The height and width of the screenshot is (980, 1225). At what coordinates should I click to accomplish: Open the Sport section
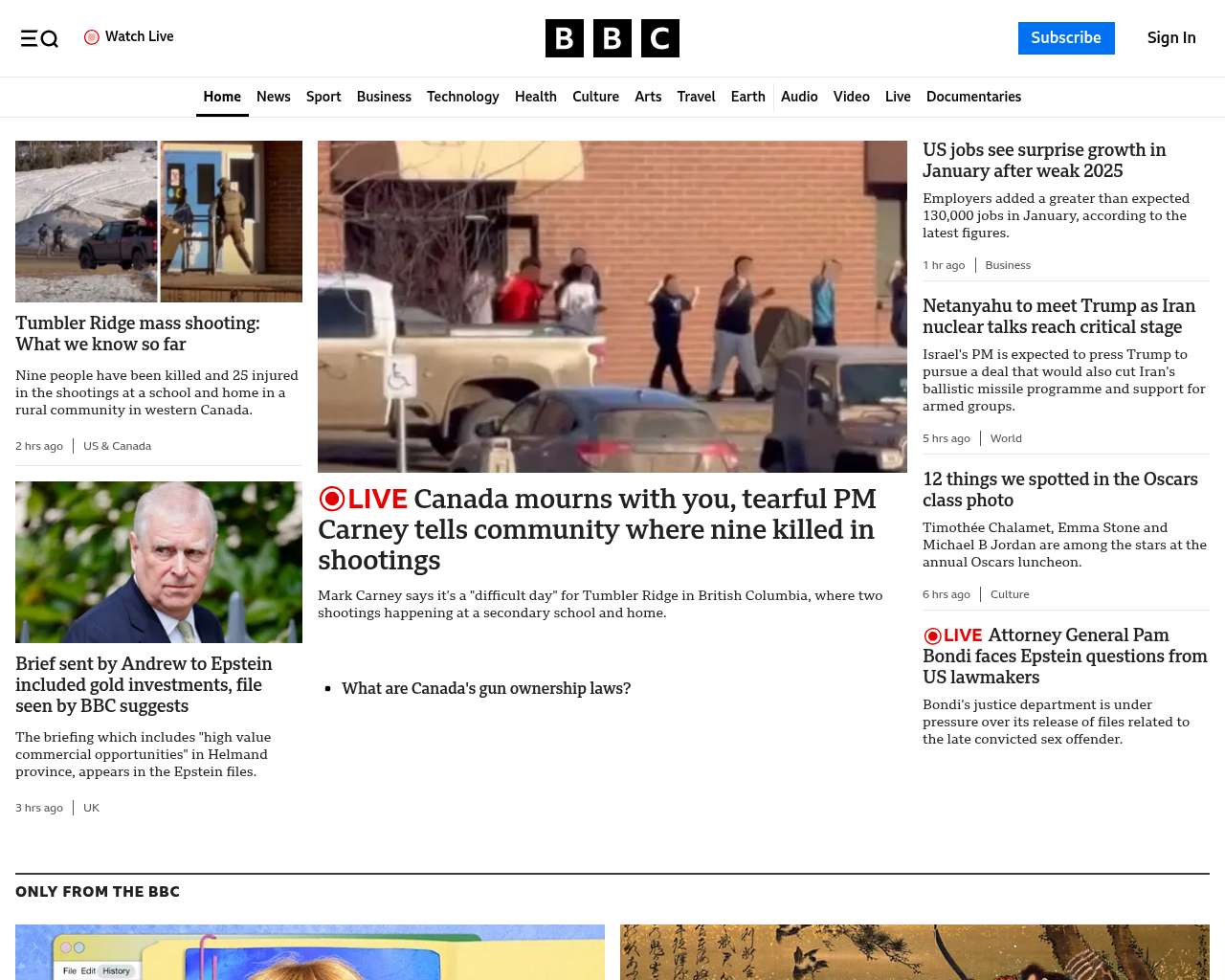click(323, 97)
